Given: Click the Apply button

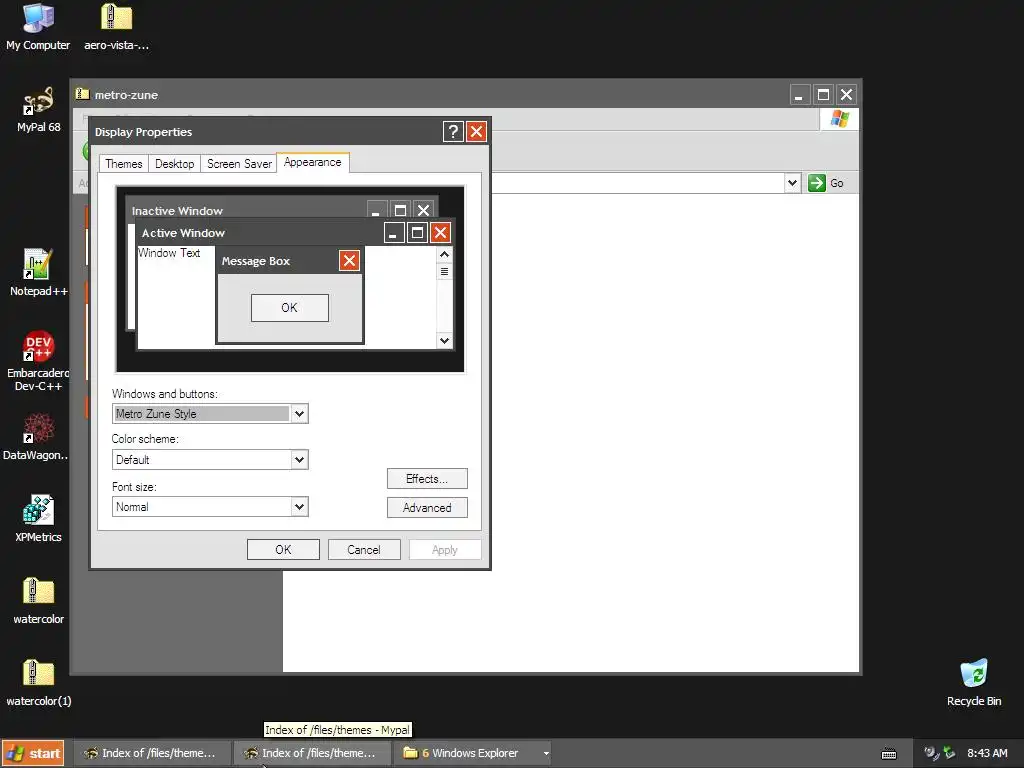Looking at the screenshot, I should click(x=445, y=550).
